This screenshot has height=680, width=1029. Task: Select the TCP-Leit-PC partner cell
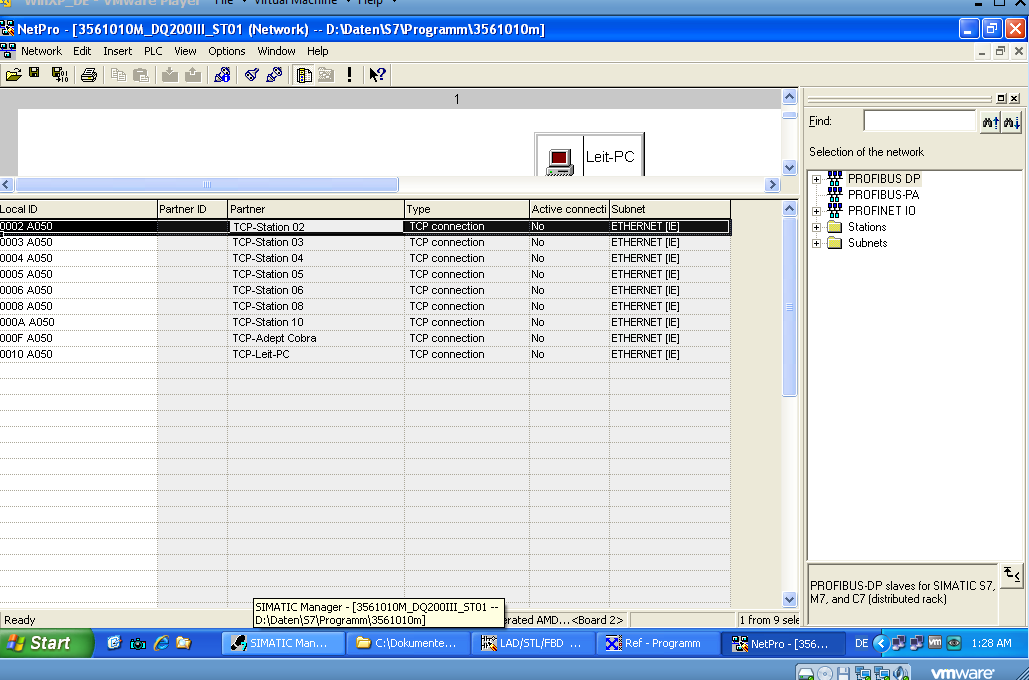[316, 354]
